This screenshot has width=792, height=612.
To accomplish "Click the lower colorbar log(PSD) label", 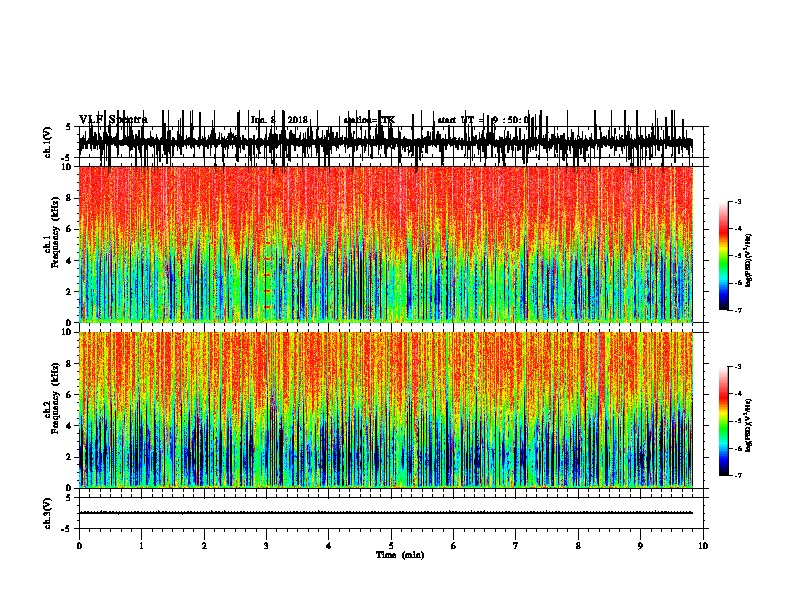I will tap(748, 425).
